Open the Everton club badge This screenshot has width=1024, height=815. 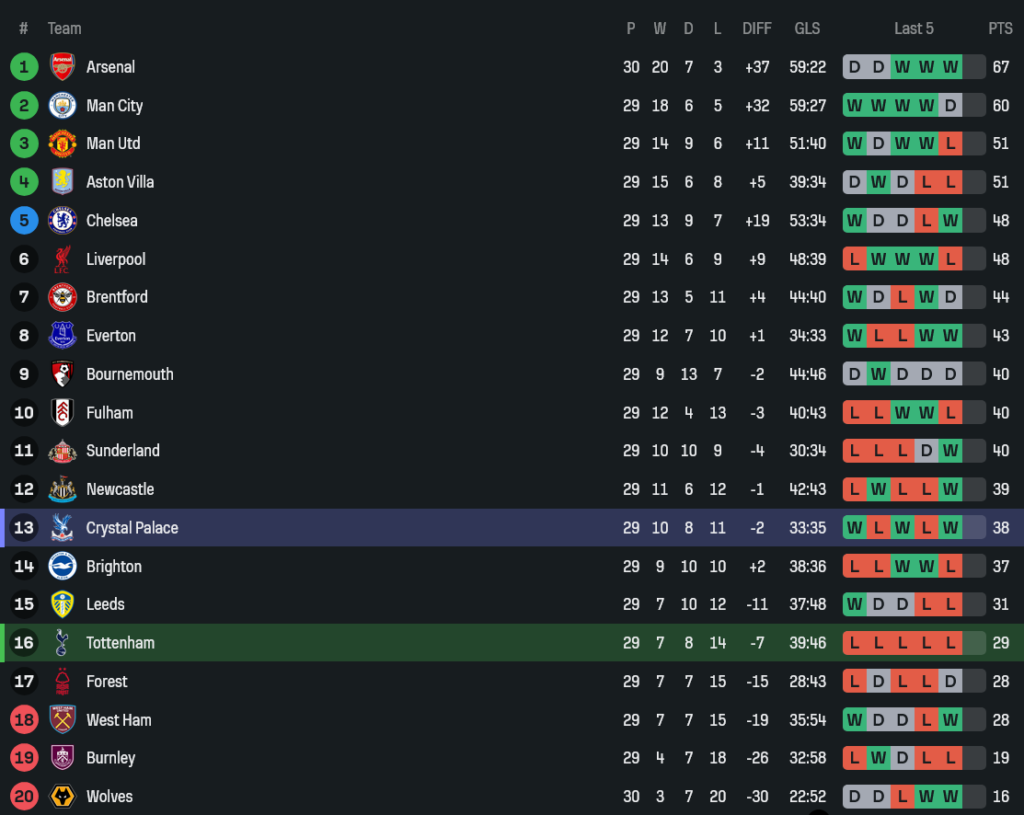(x=62, y=336)
